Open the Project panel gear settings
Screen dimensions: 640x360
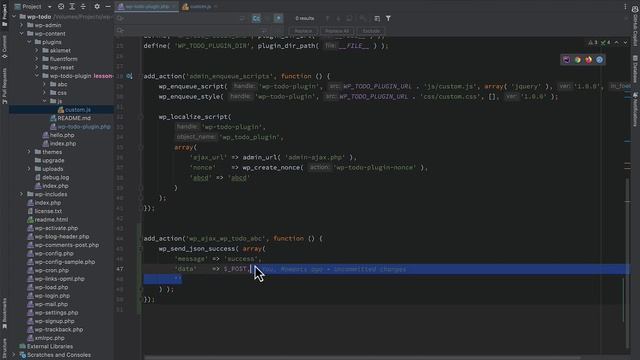tap(97, 7)
